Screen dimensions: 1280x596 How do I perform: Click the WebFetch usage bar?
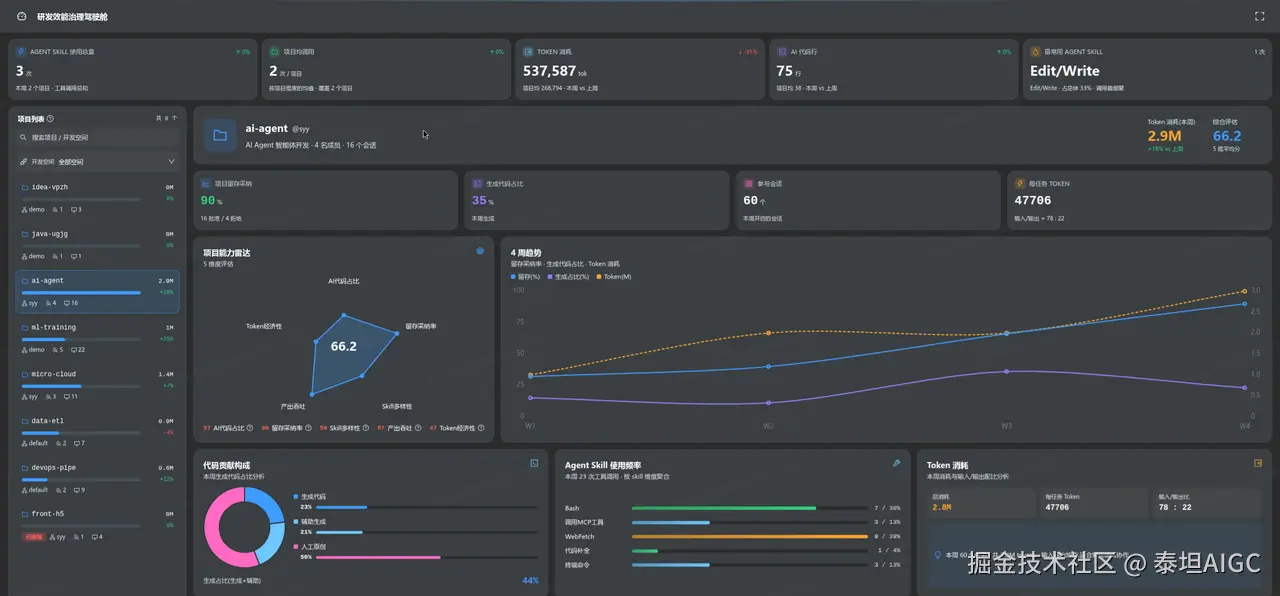point(749,536)
